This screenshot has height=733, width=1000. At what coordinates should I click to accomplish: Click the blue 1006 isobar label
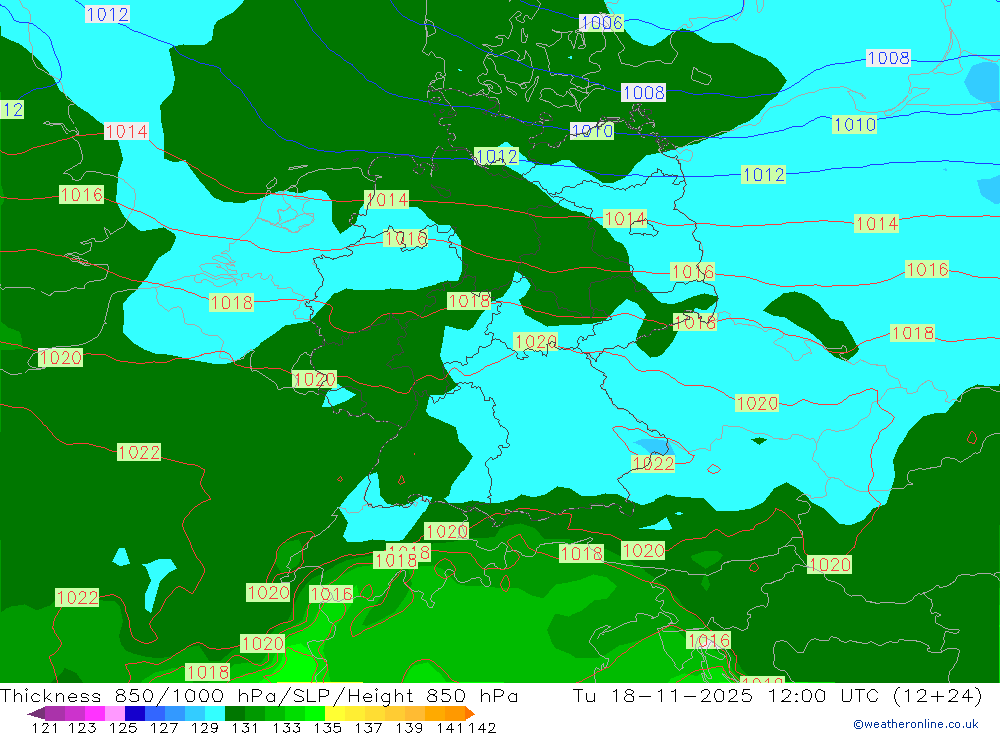coord(601,23)
